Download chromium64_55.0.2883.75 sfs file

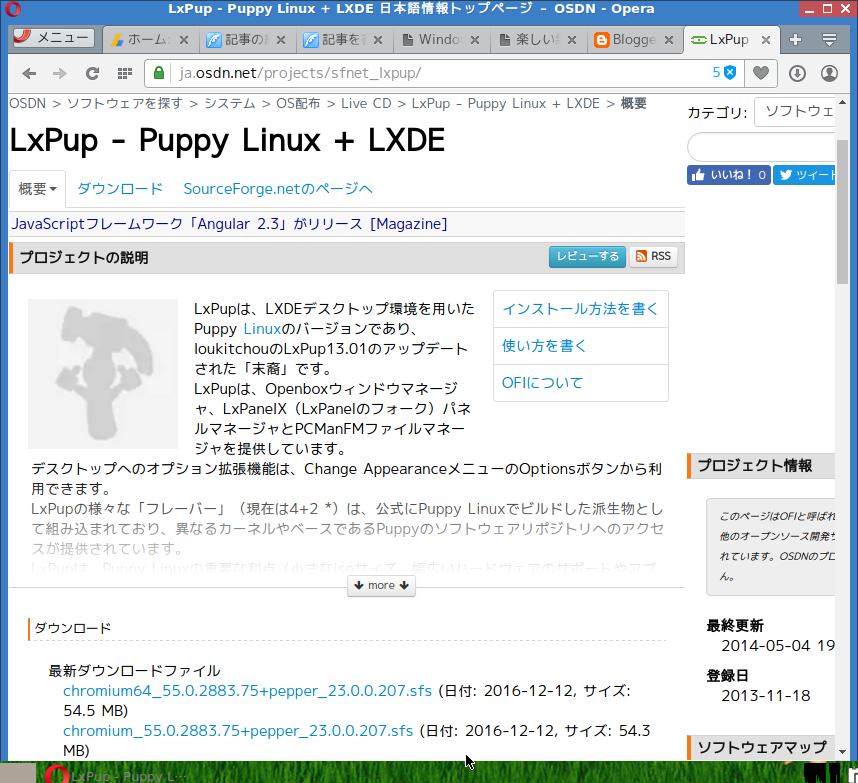247,691
